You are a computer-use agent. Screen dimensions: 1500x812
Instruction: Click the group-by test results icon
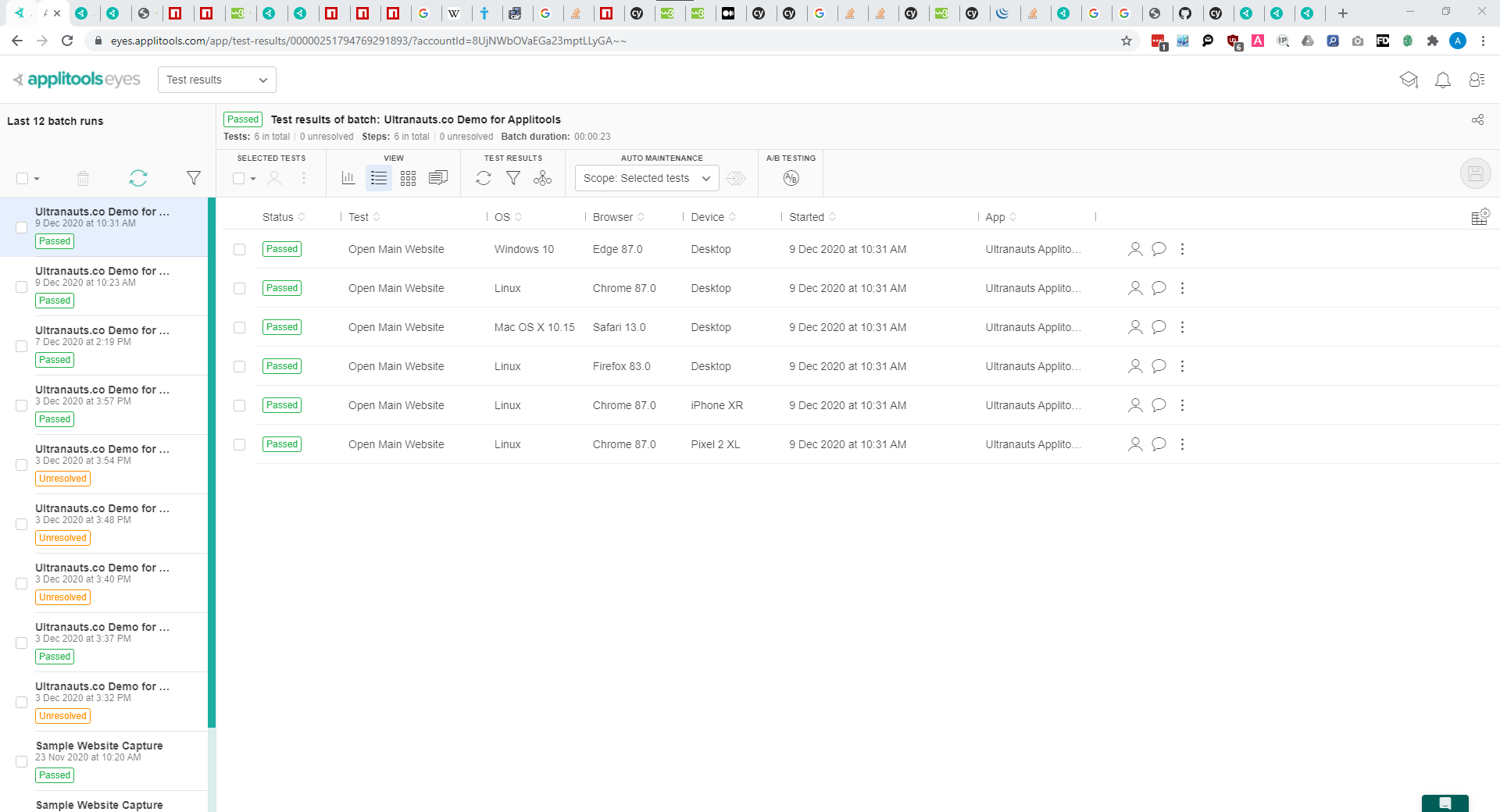(x=543, y=178)
